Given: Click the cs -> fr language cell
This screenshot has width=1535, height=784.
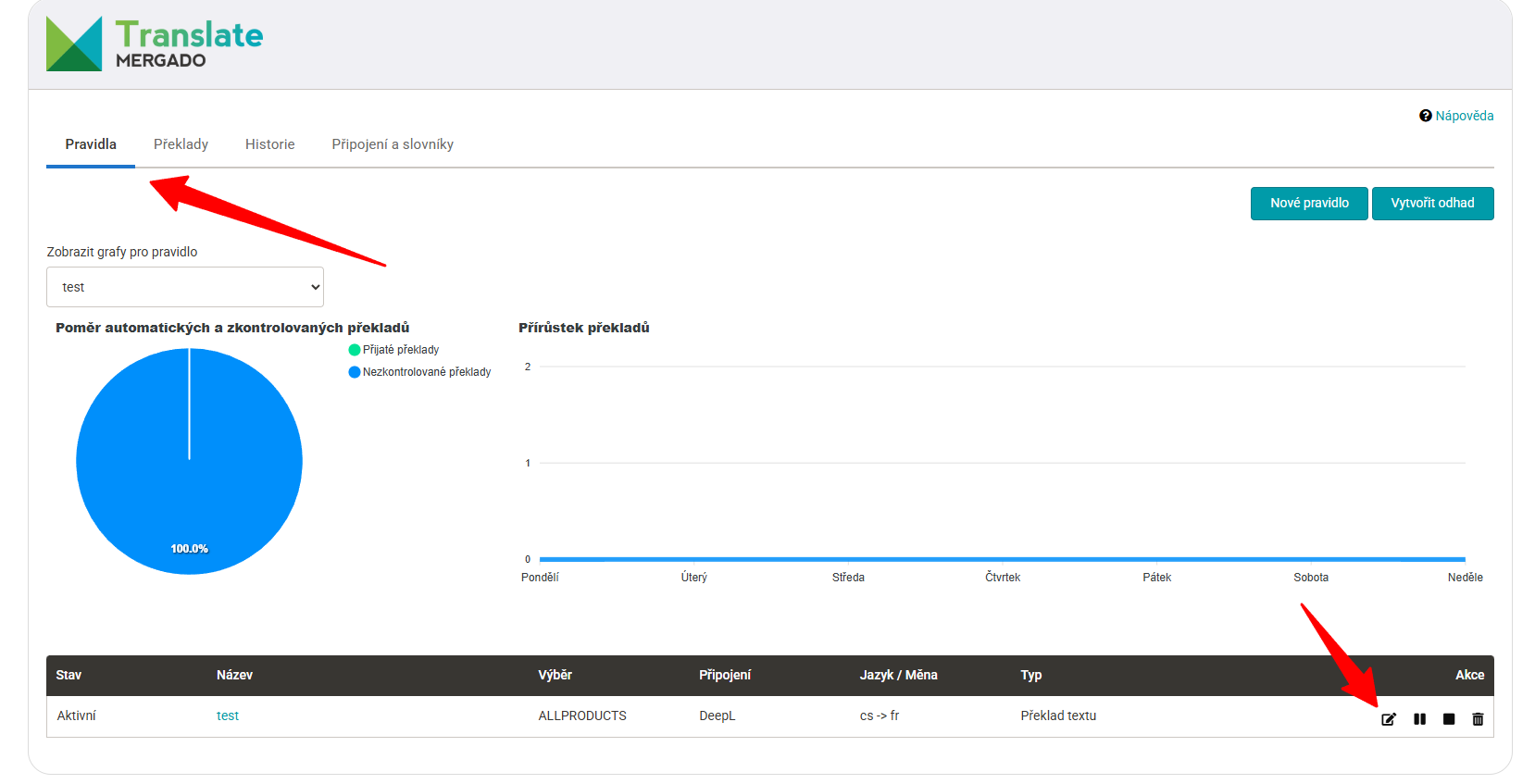Looking at the screenshot, I should (x=880, y=716).
